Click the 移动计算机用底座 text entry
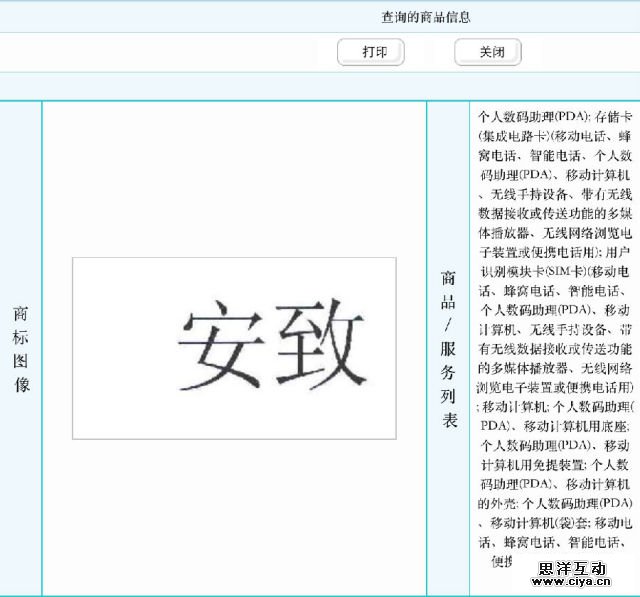This screenshot has width=640, height=597. click(x=577, y=426)
